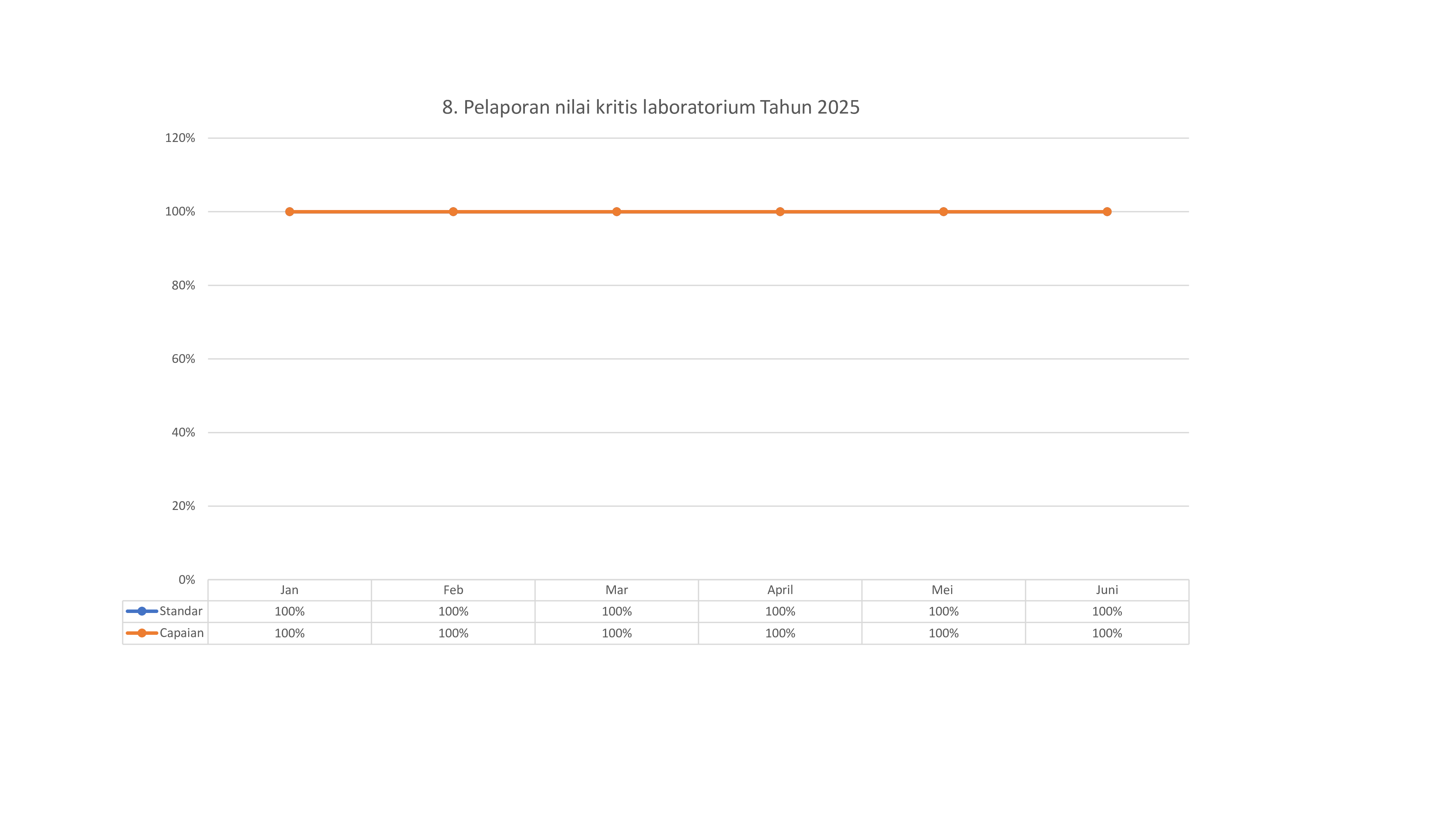Click the orange Capaian legend marker
1456x819 pixels.
(x=141, y=633)
